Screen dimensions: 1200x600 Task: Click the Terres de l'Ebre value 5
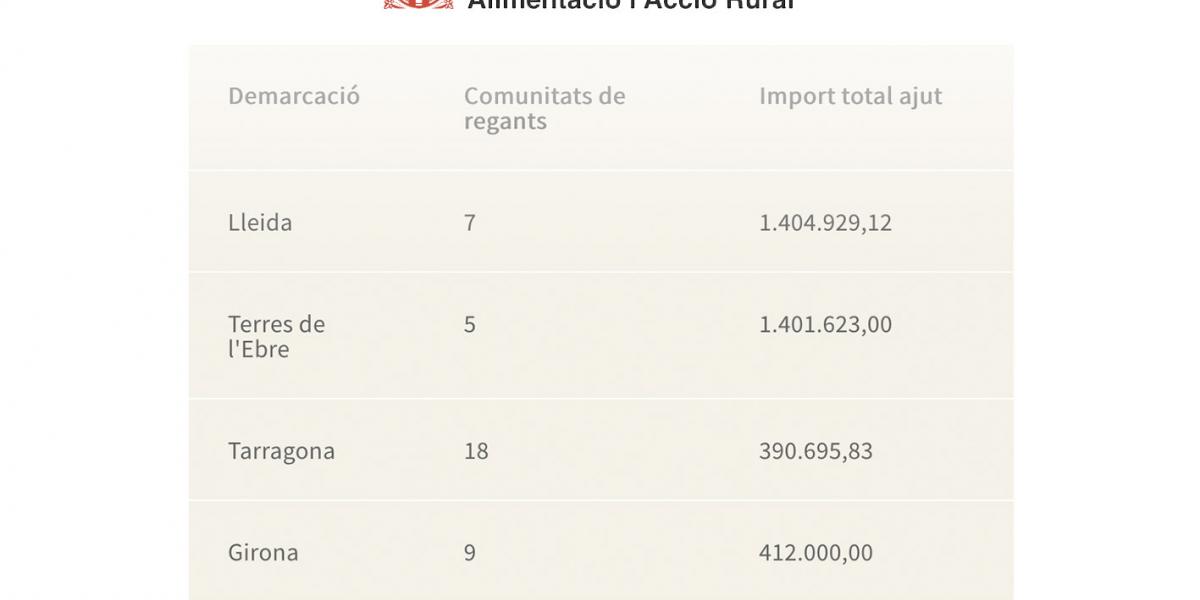click(x=470, y=325)
